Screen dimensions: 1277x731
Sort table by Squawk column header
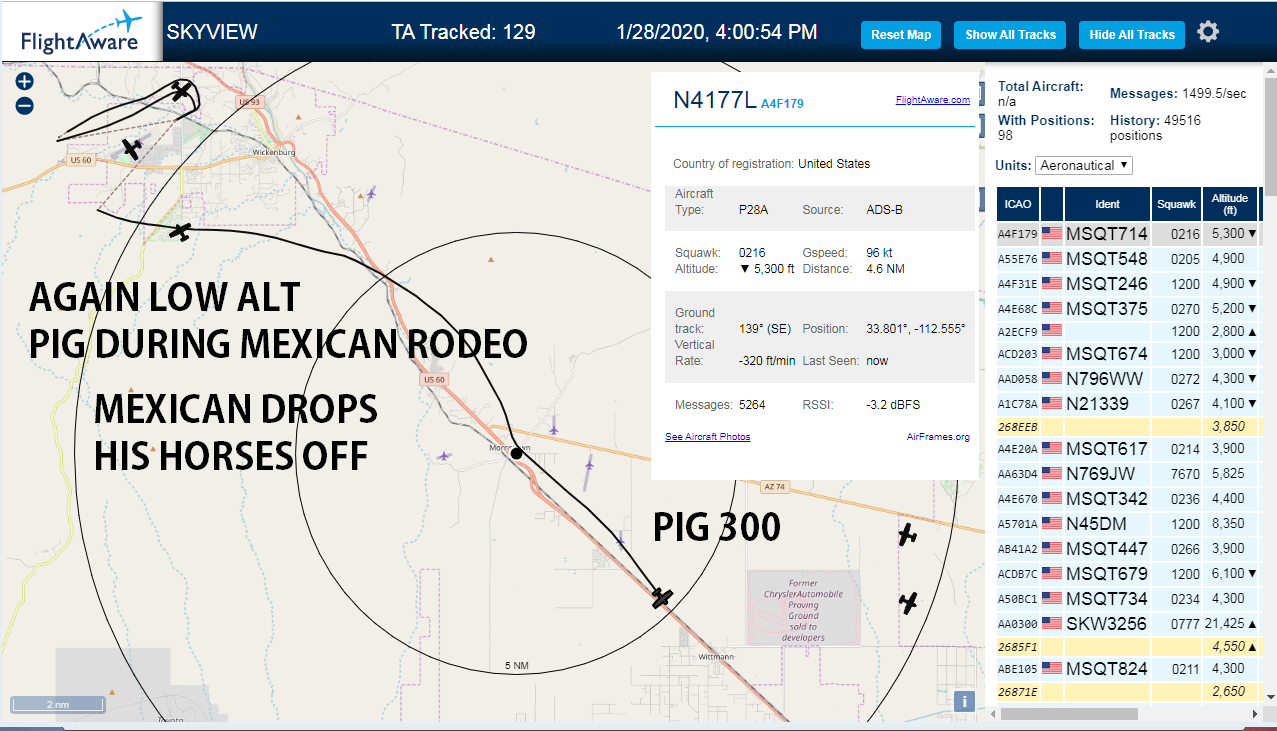point(1176,204)
